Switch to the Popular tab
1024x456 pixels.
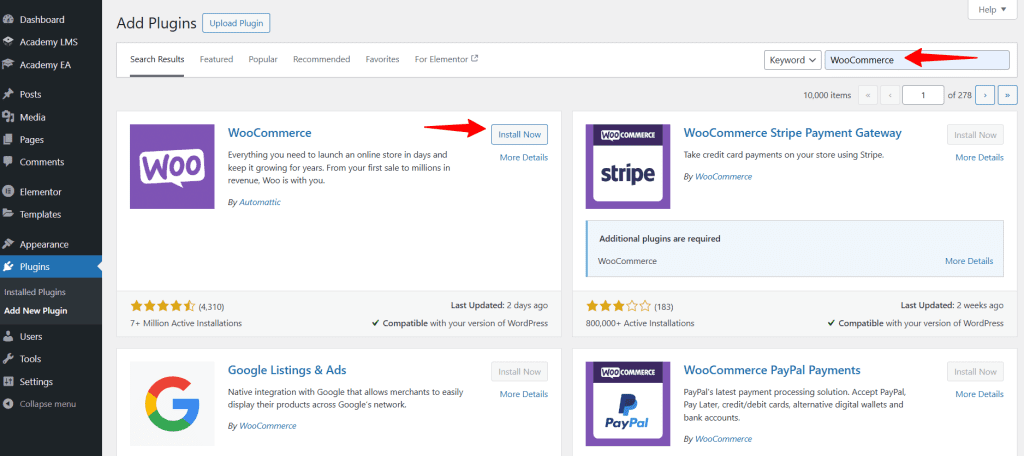click(x=263, y=59)
